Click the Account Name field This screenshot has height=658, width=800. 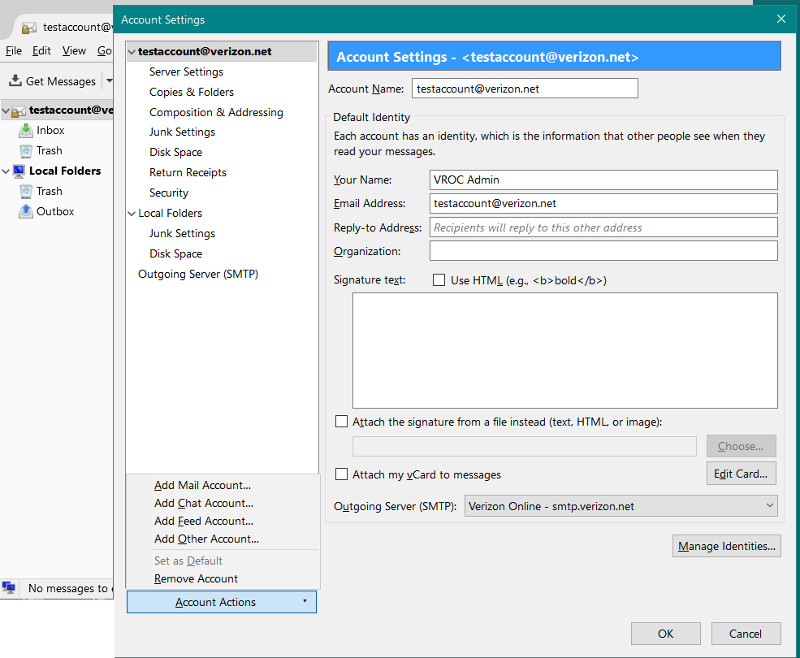click(x=525, y=88)
